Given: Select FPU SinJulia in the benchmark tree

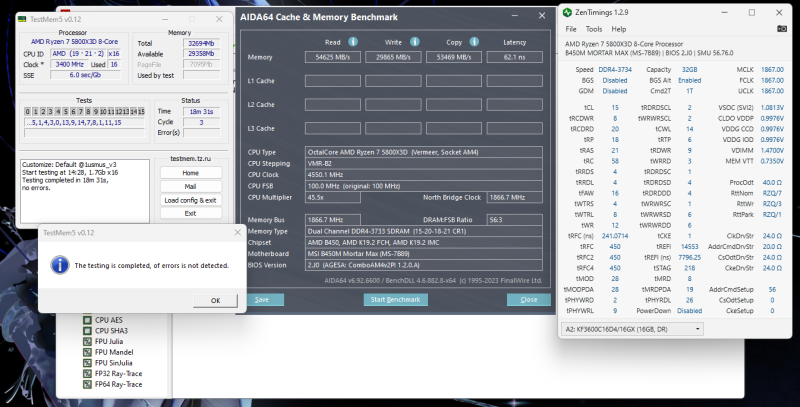Looking at the screenshot, I should tap(113, 363).
